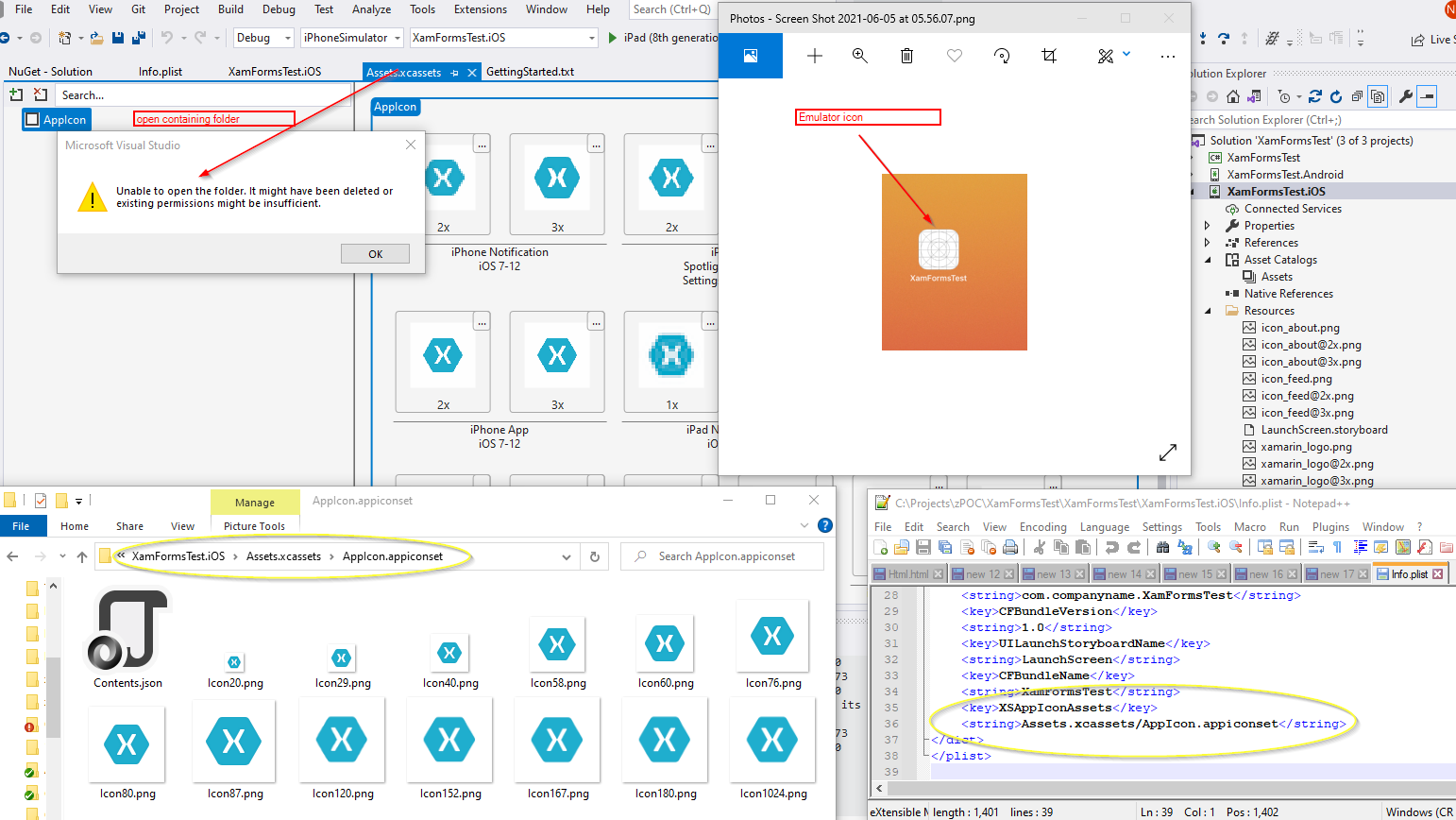Click the zoom magnifier in Photos toolbar
This screenshot has width=1456, height=820.
(859, 56)
